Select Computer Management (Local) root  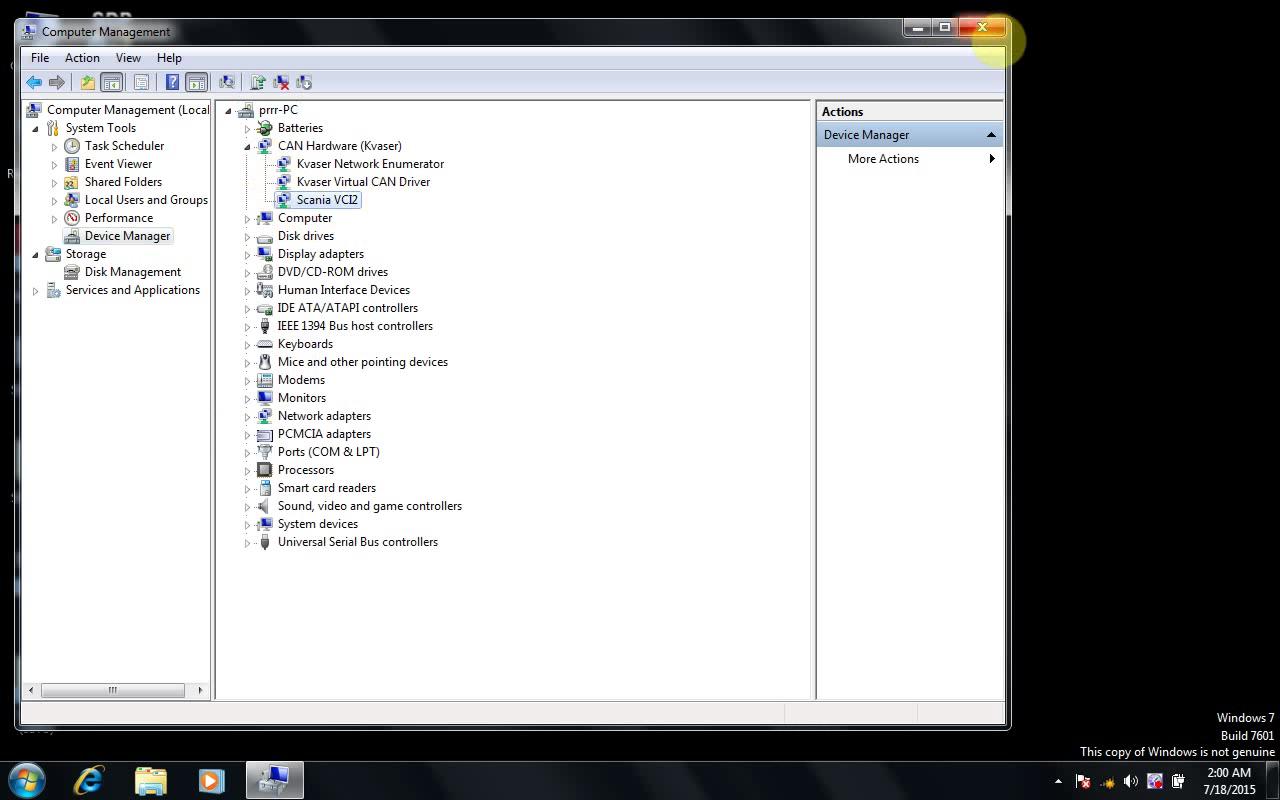tap(128, 110)
